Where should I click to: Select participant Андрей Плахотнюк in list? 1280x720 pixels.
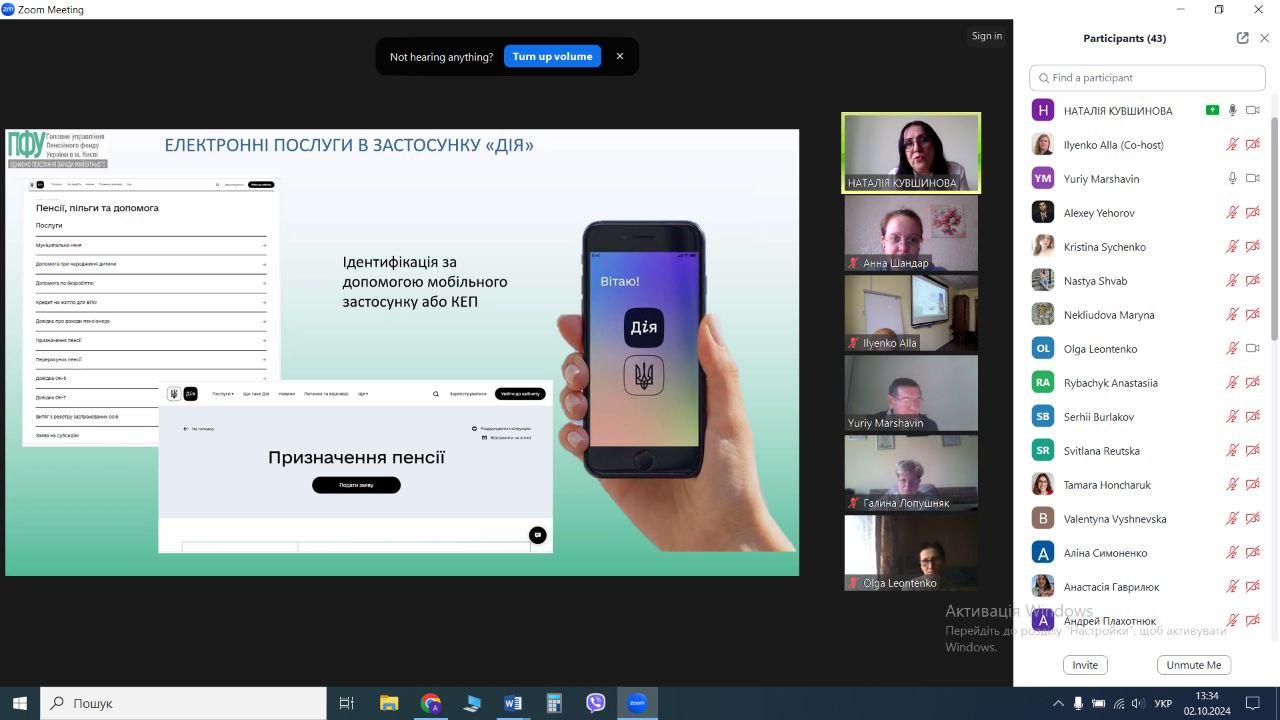1147,620
